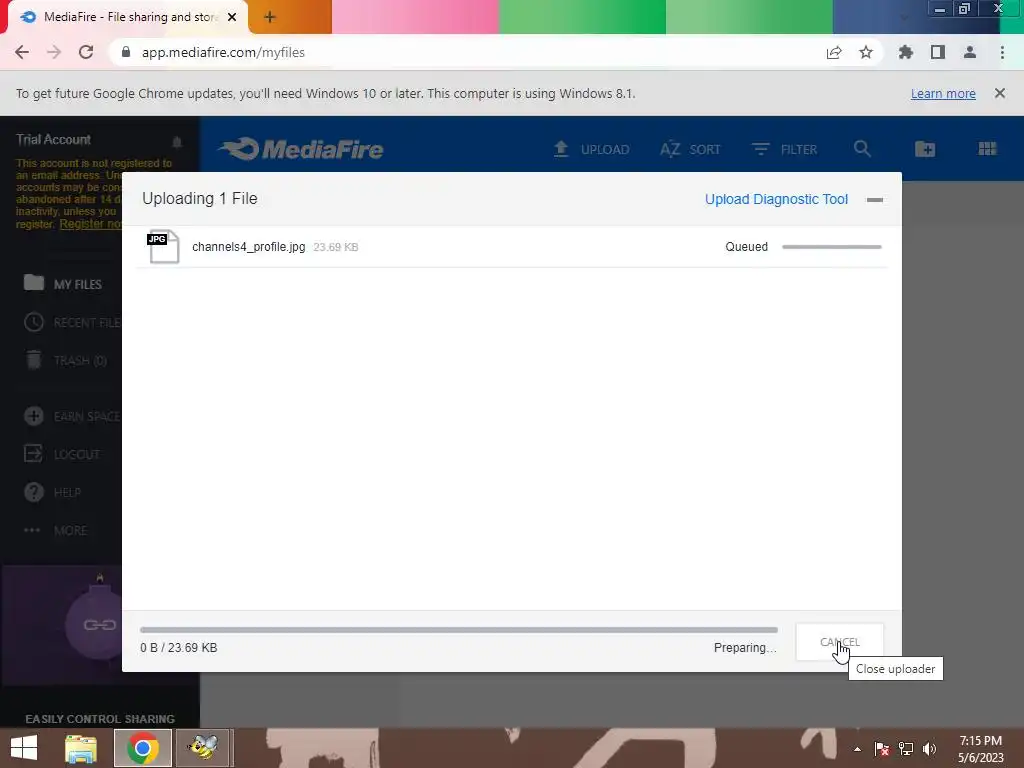Open Chrome extensions puzzle icon
This screenshot has height=768, width=1024.
coord(905,52)
